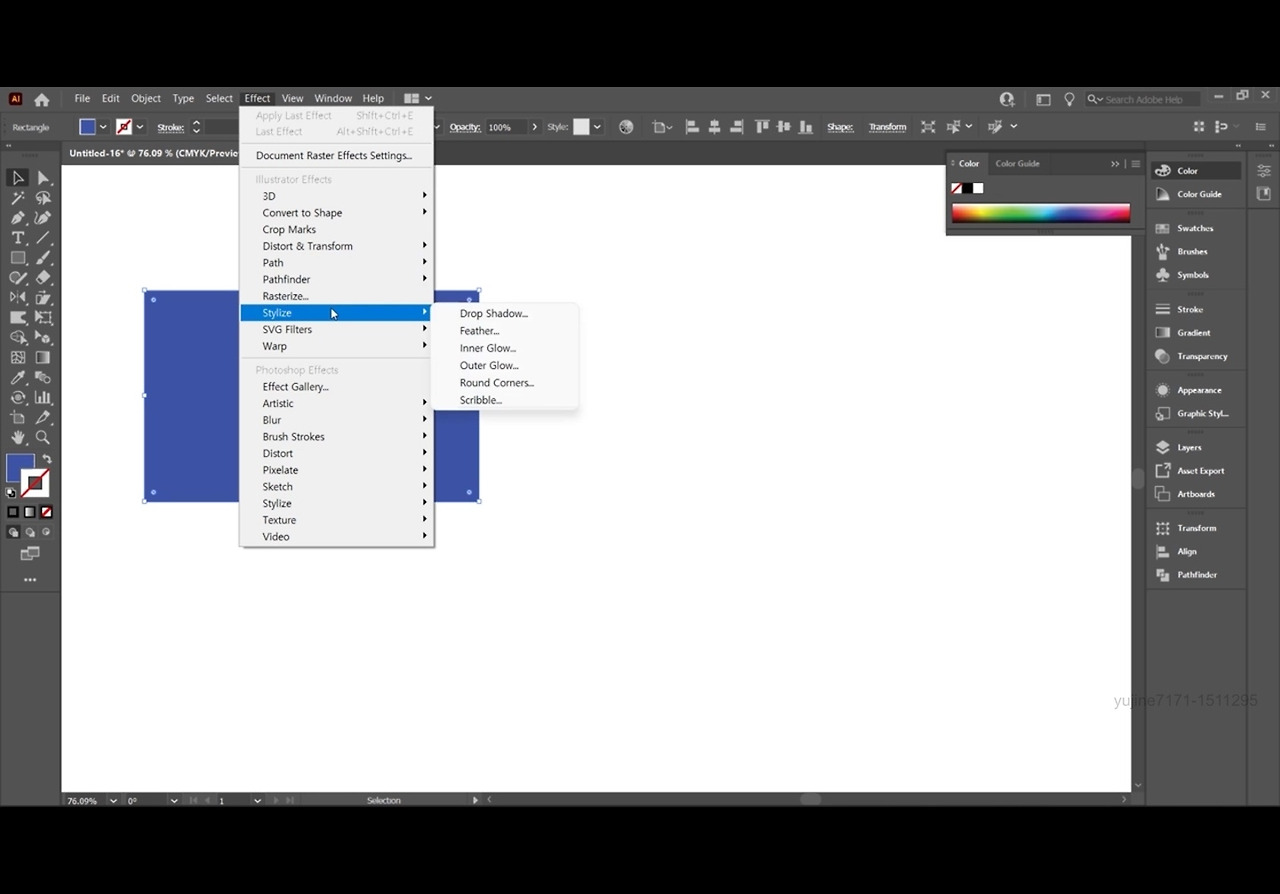Change the screen mode
Image resolution: width=1280 pixels, height=894 pixels.
click(30, 553)
